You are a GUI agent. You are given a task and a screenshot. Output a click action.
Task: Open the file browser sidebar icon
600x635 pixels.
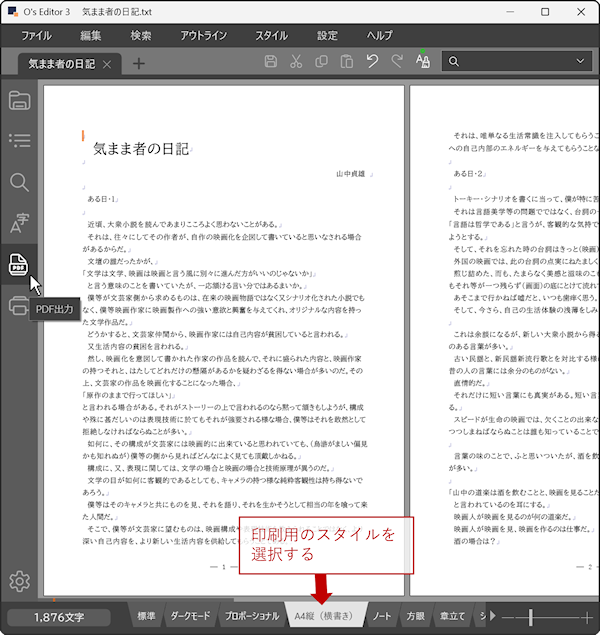tap(19, 100)
